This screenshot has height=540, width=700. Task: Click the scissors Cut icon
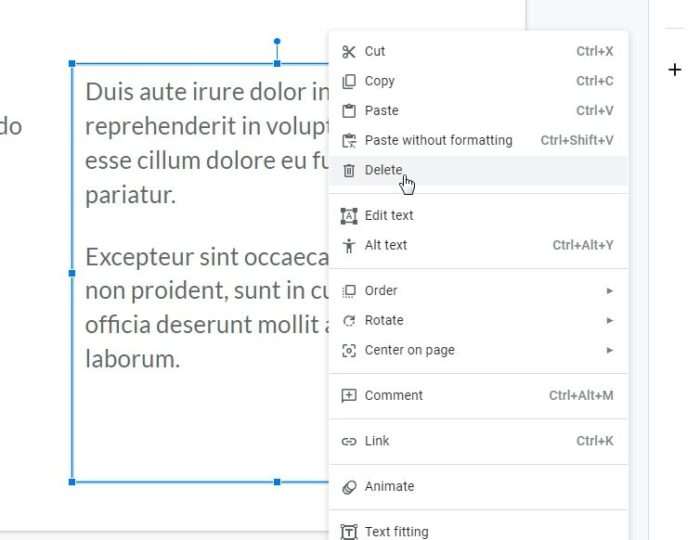349,52
